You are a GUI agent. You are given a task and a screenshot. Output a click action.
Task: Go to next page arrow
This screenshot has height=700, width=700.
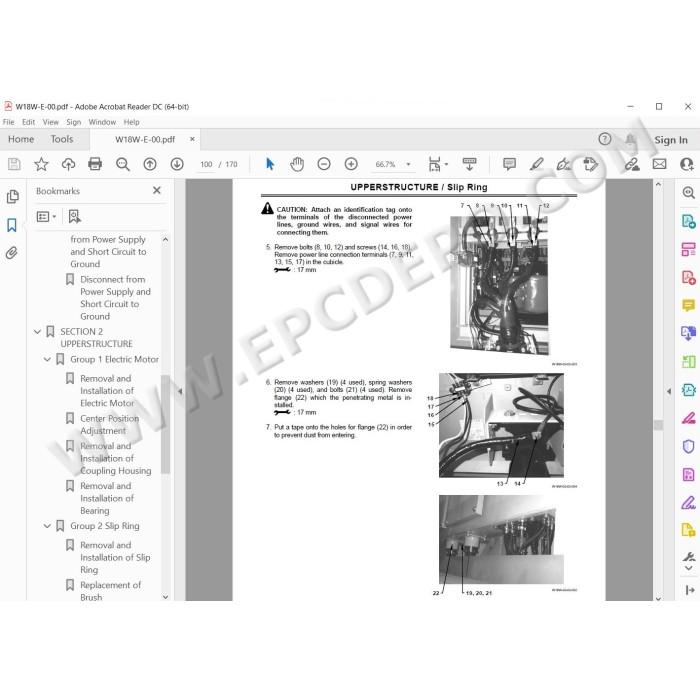point(177,164)
